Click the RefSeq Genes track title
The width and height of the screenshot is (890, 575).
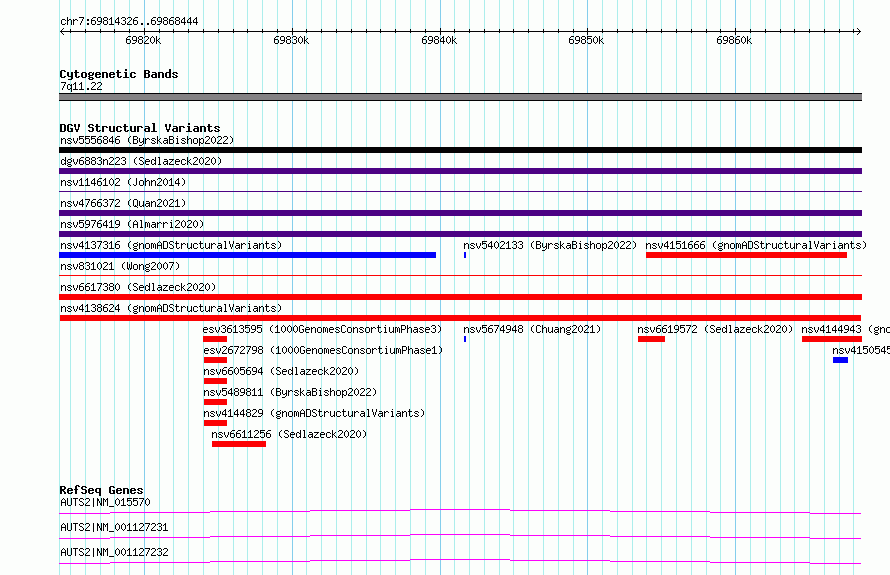(x=101, y=490)
